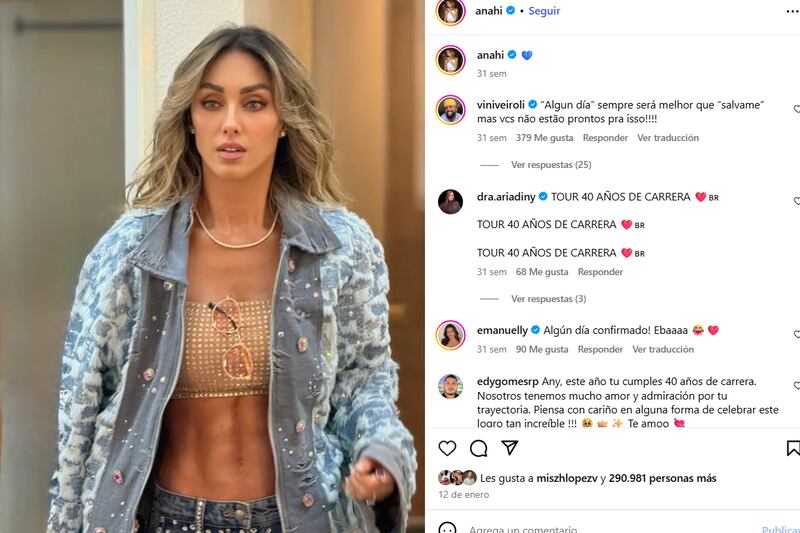Image resolution: width=800 pixels, height=533 pixels.
Task: Expand Ver respuestas (25)
Action: coord(551,165)
